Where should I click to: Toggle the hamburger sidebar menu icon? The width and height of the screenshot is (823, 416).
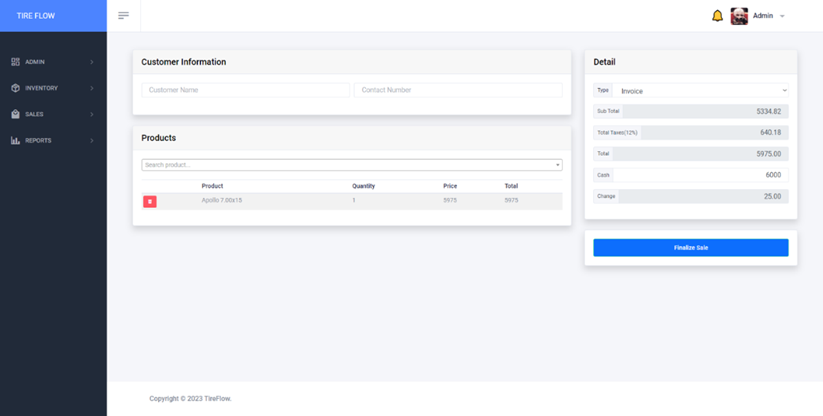[x=123, y=16]
